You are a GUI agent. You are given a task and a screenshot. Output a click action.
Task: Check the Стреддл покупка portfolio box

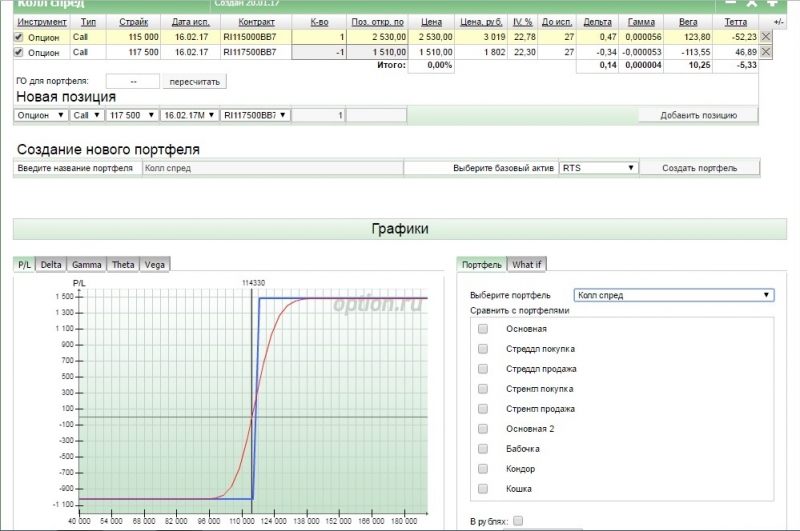tap(483, 349)
